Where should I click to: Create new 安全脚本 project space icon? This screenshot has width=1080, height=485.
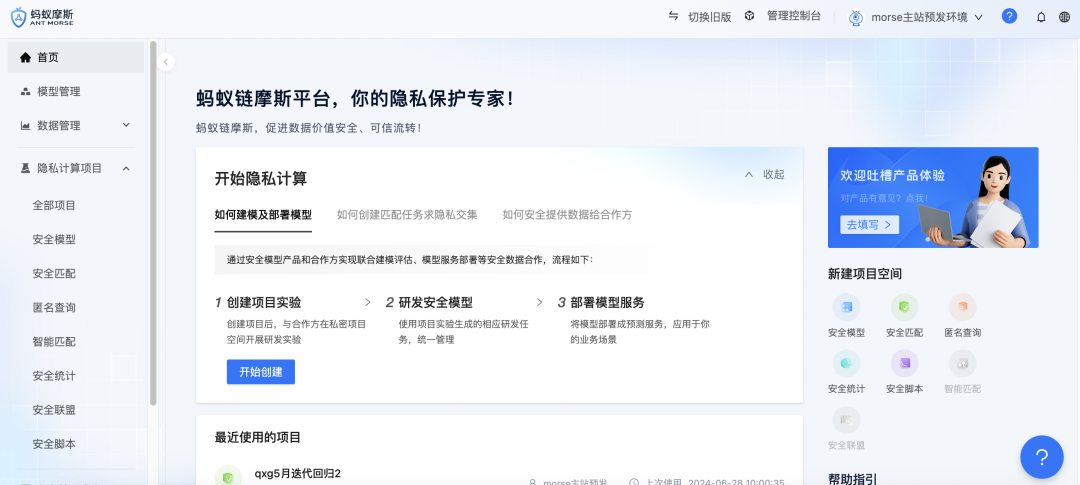tap(904, 364)
